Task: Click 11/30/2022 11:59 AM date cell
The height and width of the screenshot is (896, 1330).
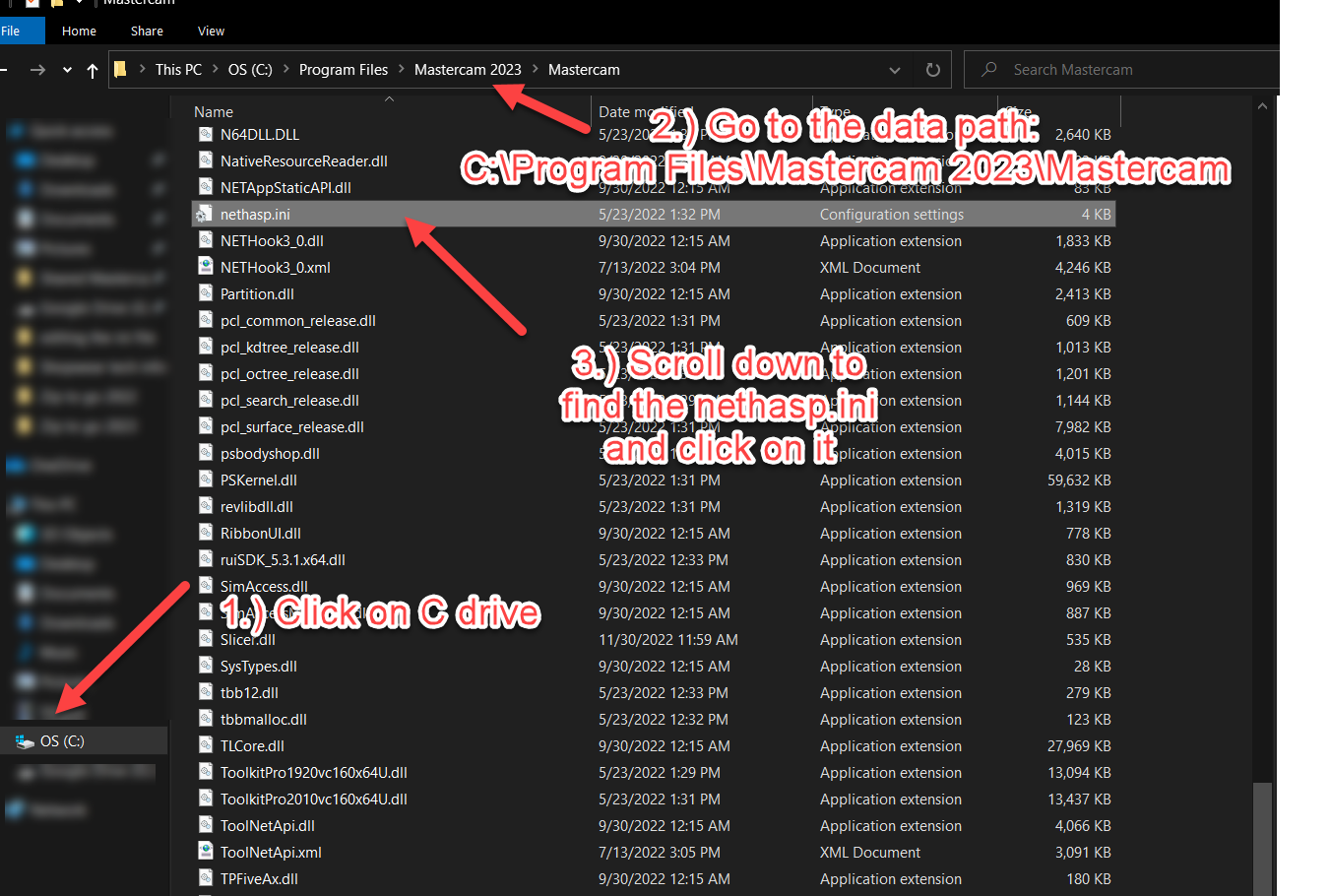Action: point(668,640)
